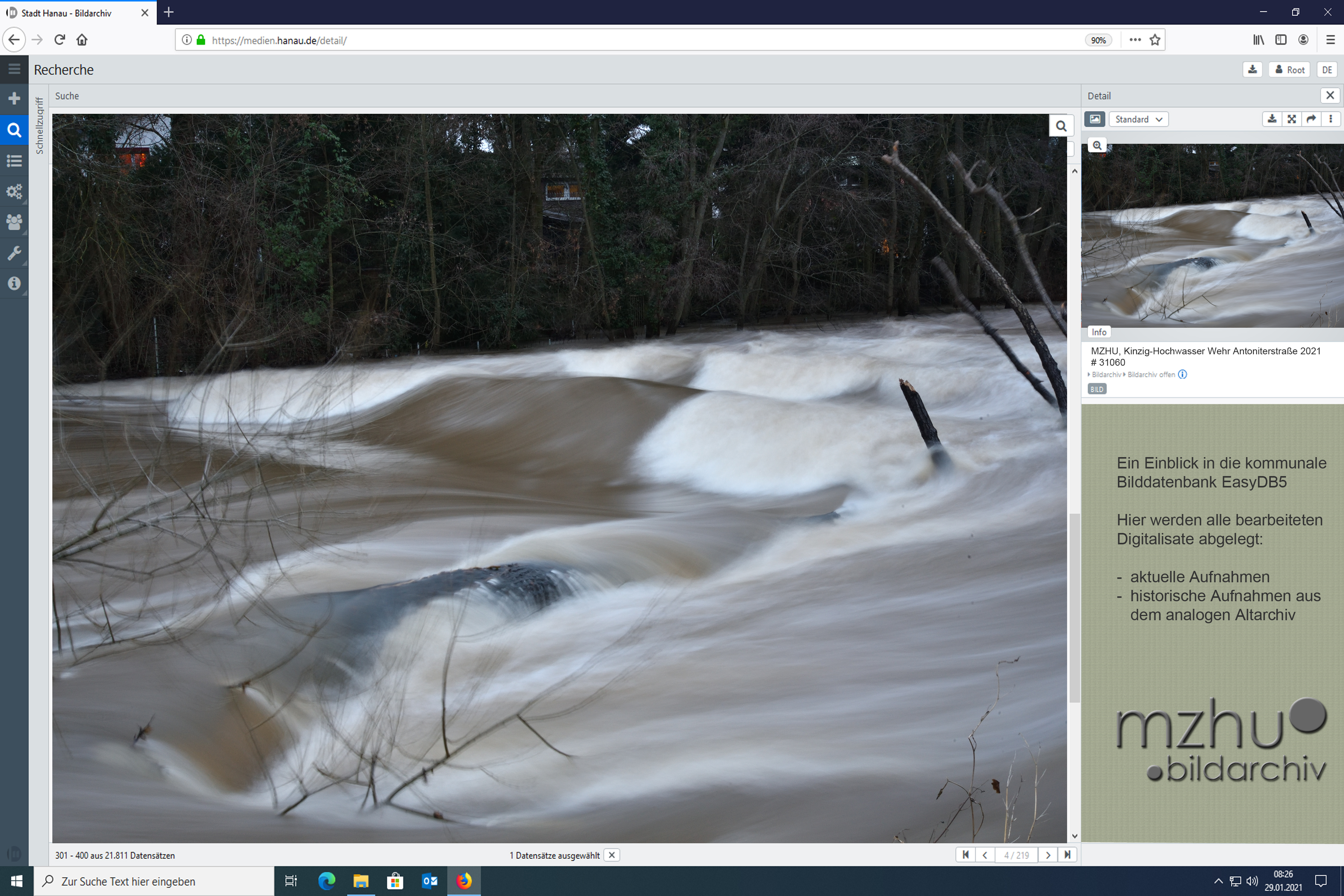Open the list view icon in sidebar

coord(14,160)
